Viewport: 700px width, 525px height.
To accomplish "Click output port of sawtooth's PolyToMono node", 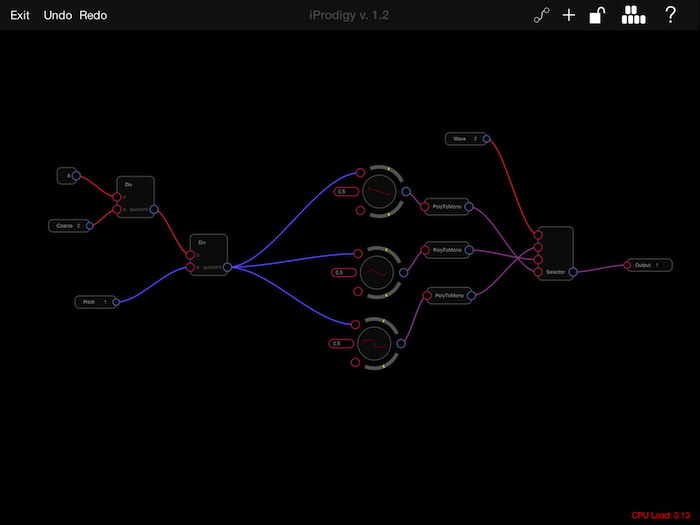I will pyautogui.click(x=469, y=207).
